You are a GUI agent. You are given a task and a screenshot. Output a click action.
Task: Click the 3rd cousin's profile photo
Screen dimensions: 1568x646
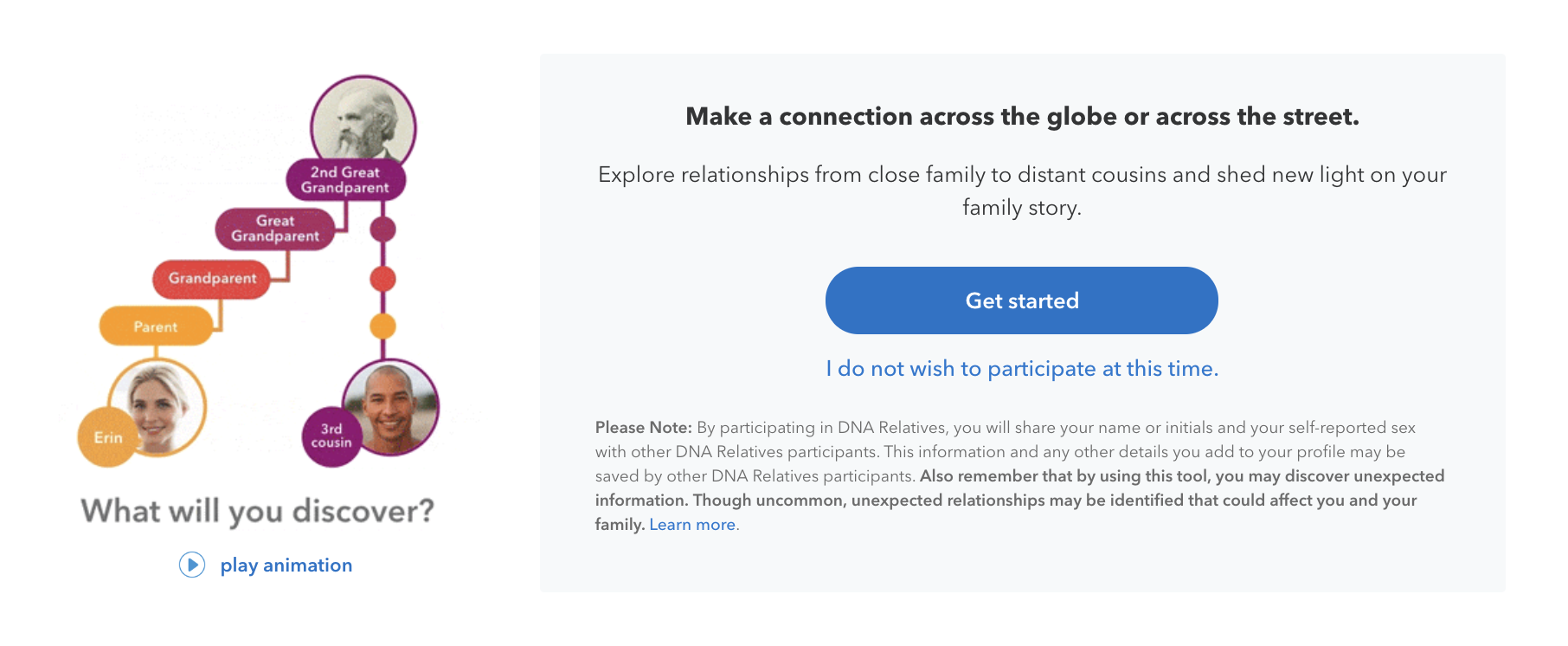[392, 407]
